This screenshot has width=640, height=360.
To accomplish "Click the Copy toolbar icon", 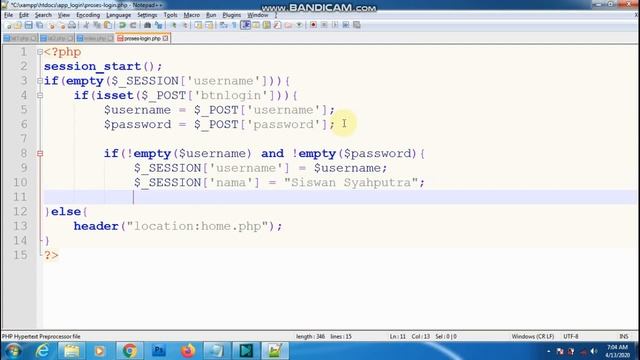I will [97, 25].
